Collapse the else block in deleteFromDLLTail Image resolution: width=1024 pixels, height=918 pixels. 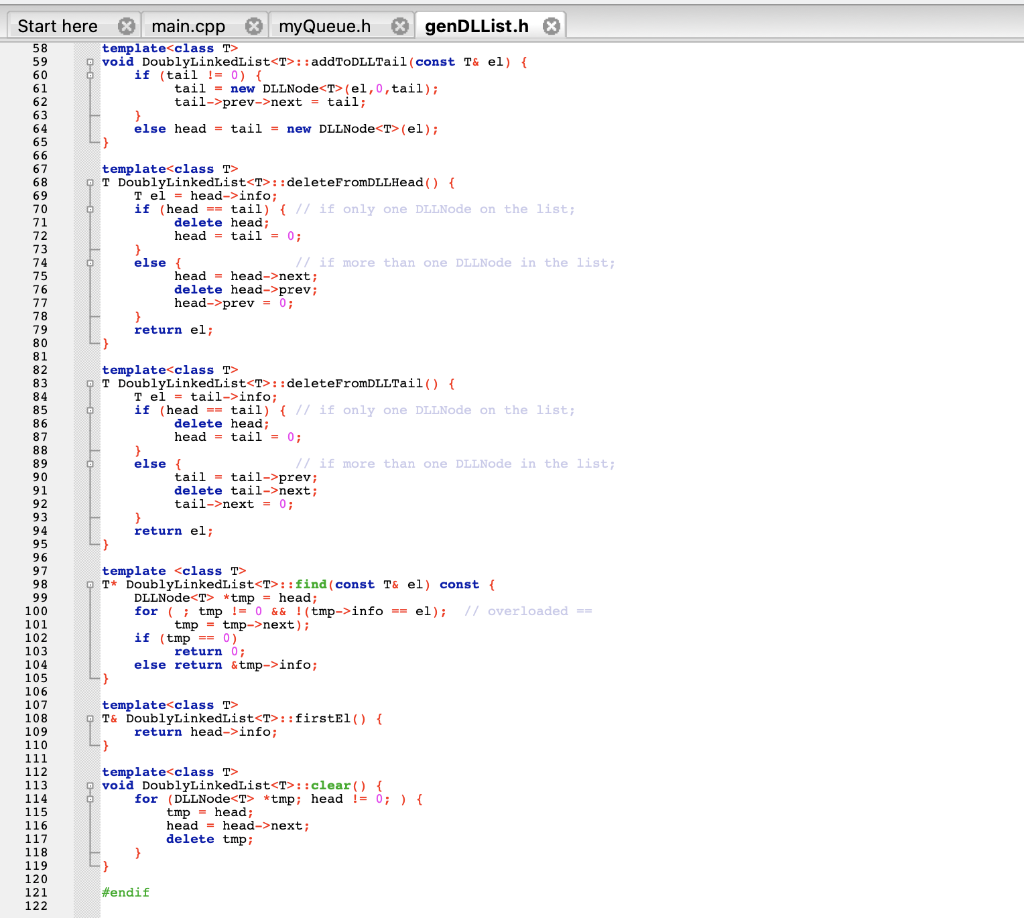[90, 464]
